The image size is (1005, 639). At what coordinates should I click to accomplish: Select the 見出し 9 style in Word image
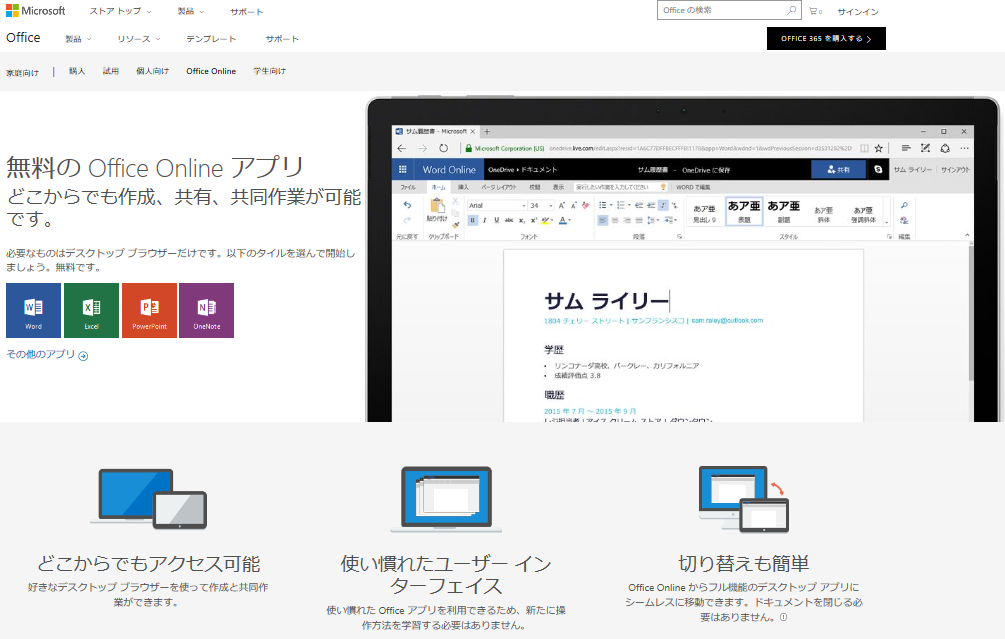704,213
